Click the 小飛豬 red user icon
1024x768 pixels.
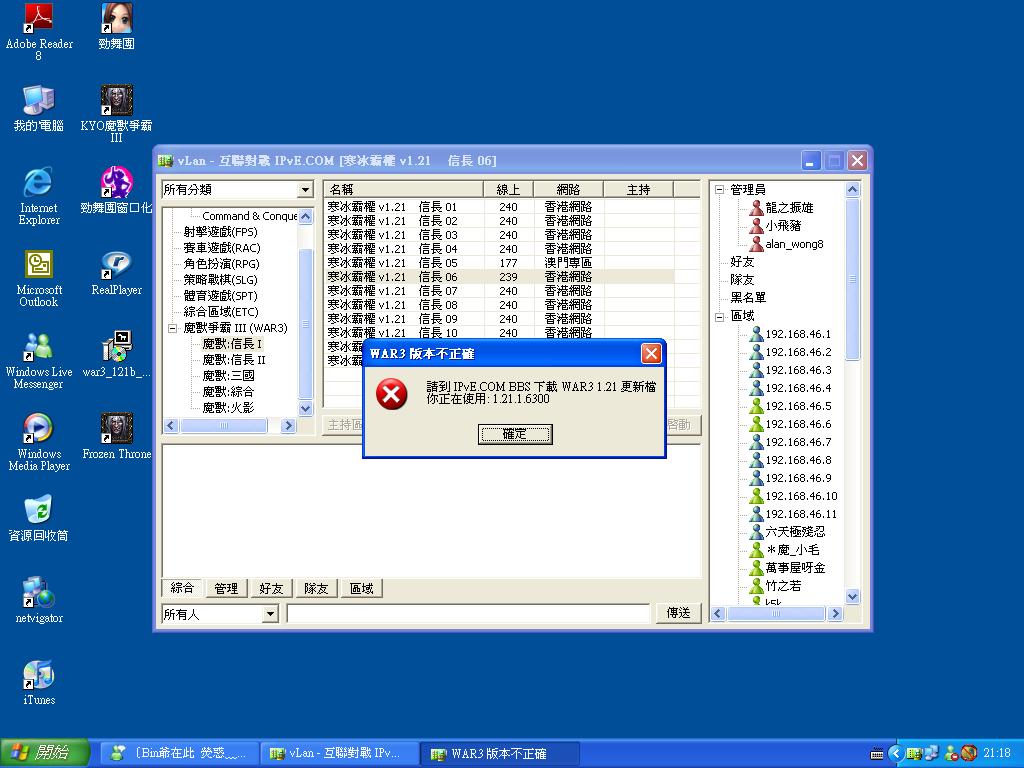(758, 225)
